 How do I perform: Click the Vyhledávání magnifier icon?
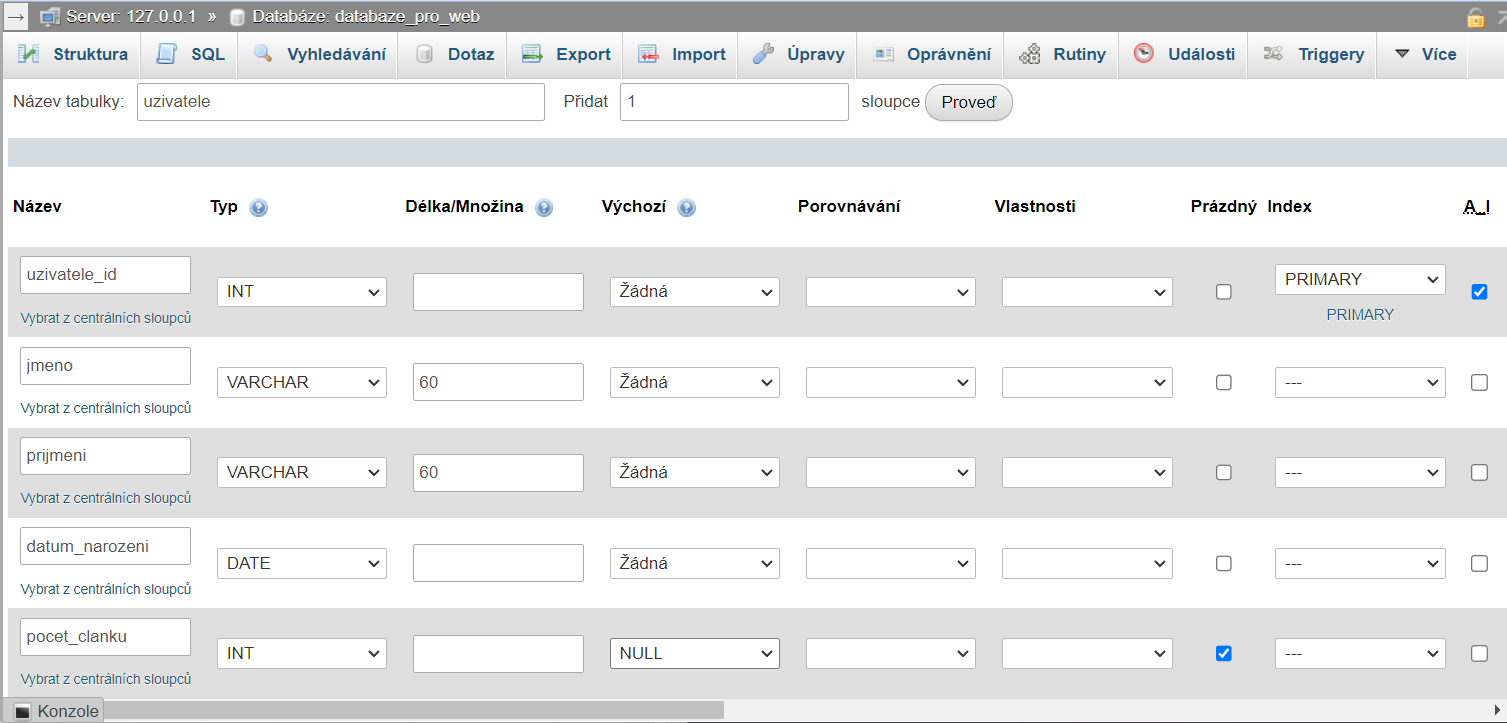click(263, 54)
